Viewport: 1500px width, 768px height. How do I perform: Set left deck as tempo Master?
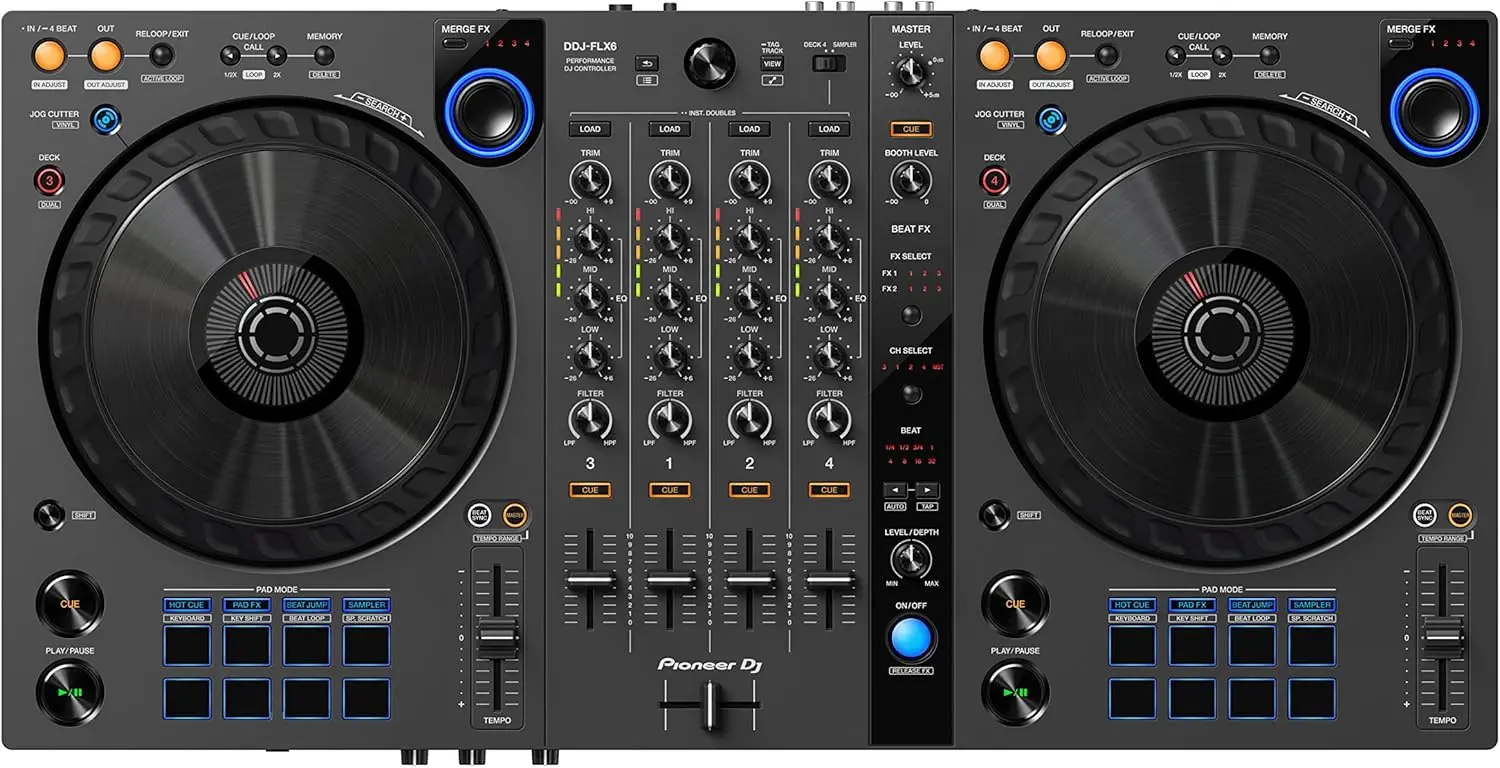514,515
